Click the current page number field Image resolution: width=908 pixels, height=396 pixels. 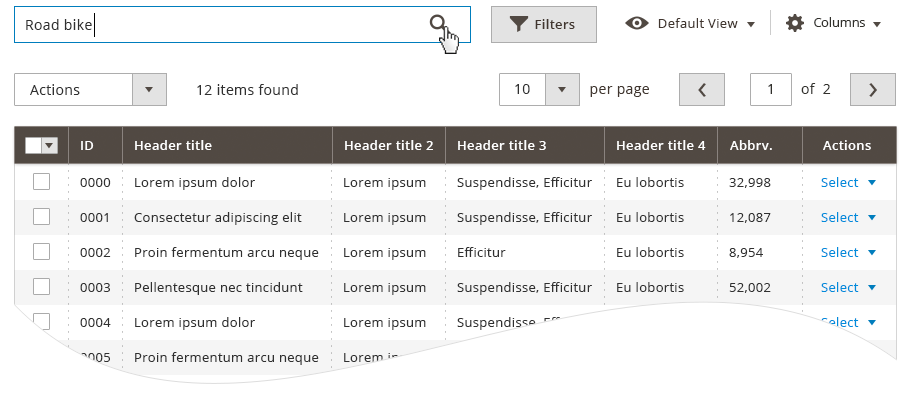[x=771, y=90]
